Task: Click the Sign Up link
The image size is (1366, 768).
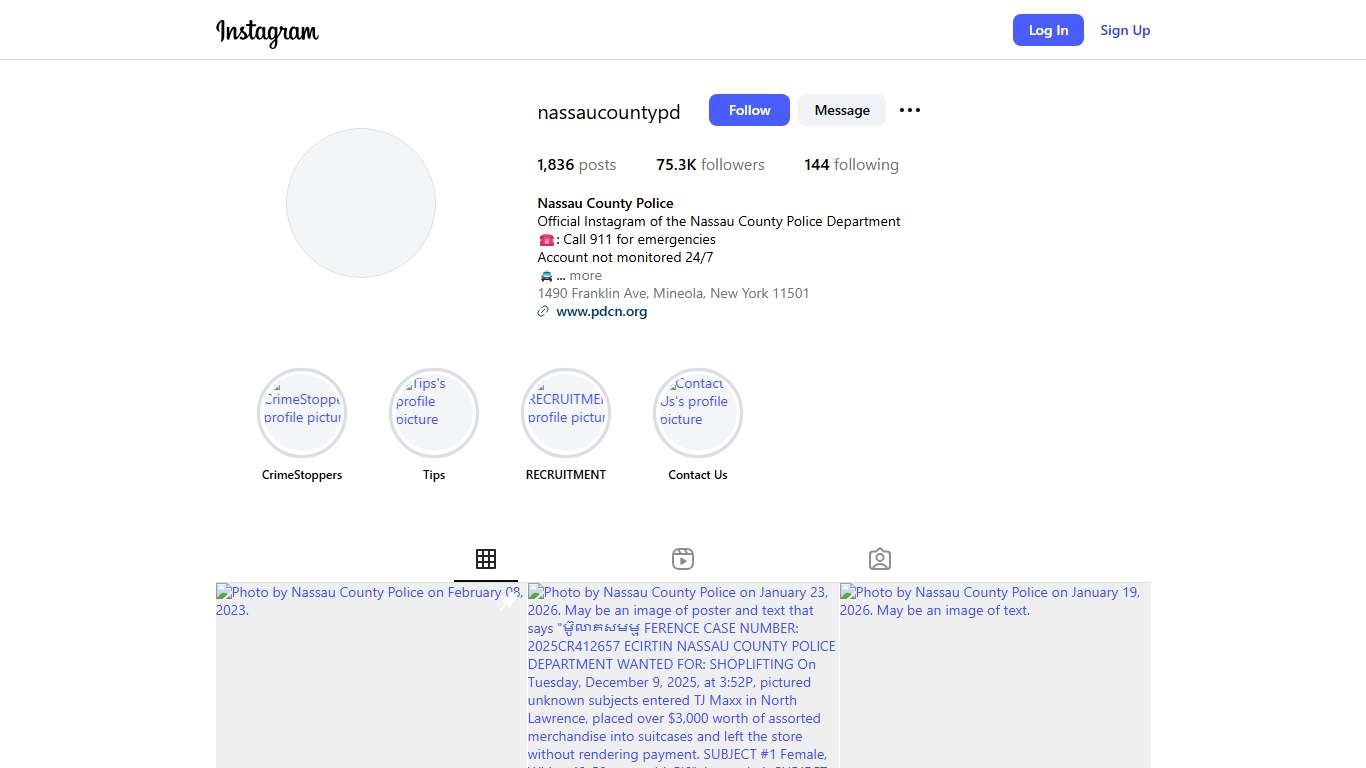Action: 1125,30
